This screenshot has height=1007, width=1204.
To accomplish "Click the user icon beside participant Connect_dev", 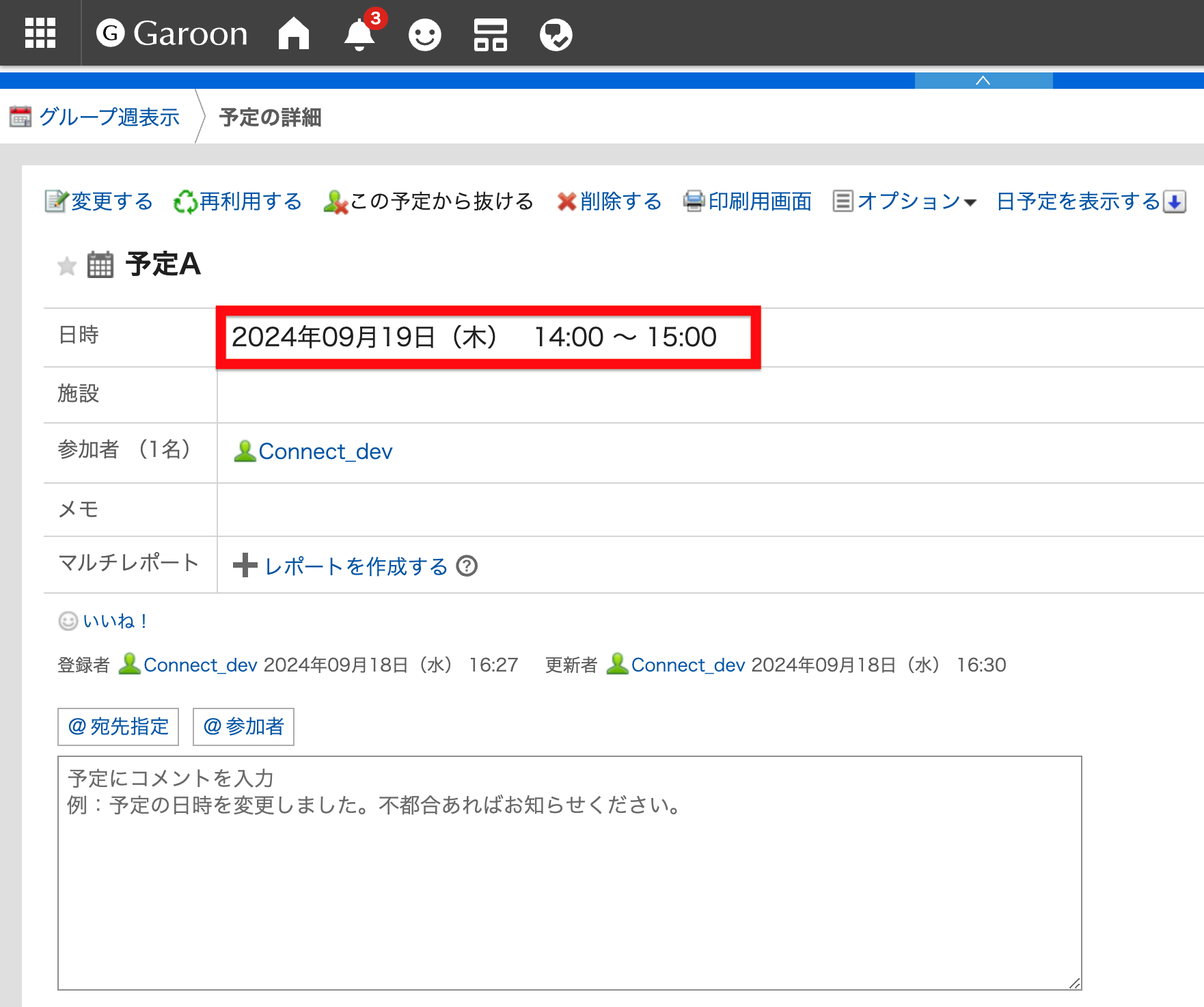I will [x=245, y=451].
